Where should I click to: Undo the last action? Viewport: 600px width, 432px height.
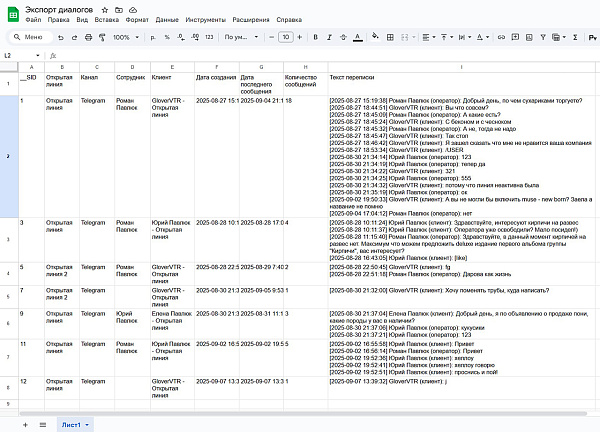(60, 37)
